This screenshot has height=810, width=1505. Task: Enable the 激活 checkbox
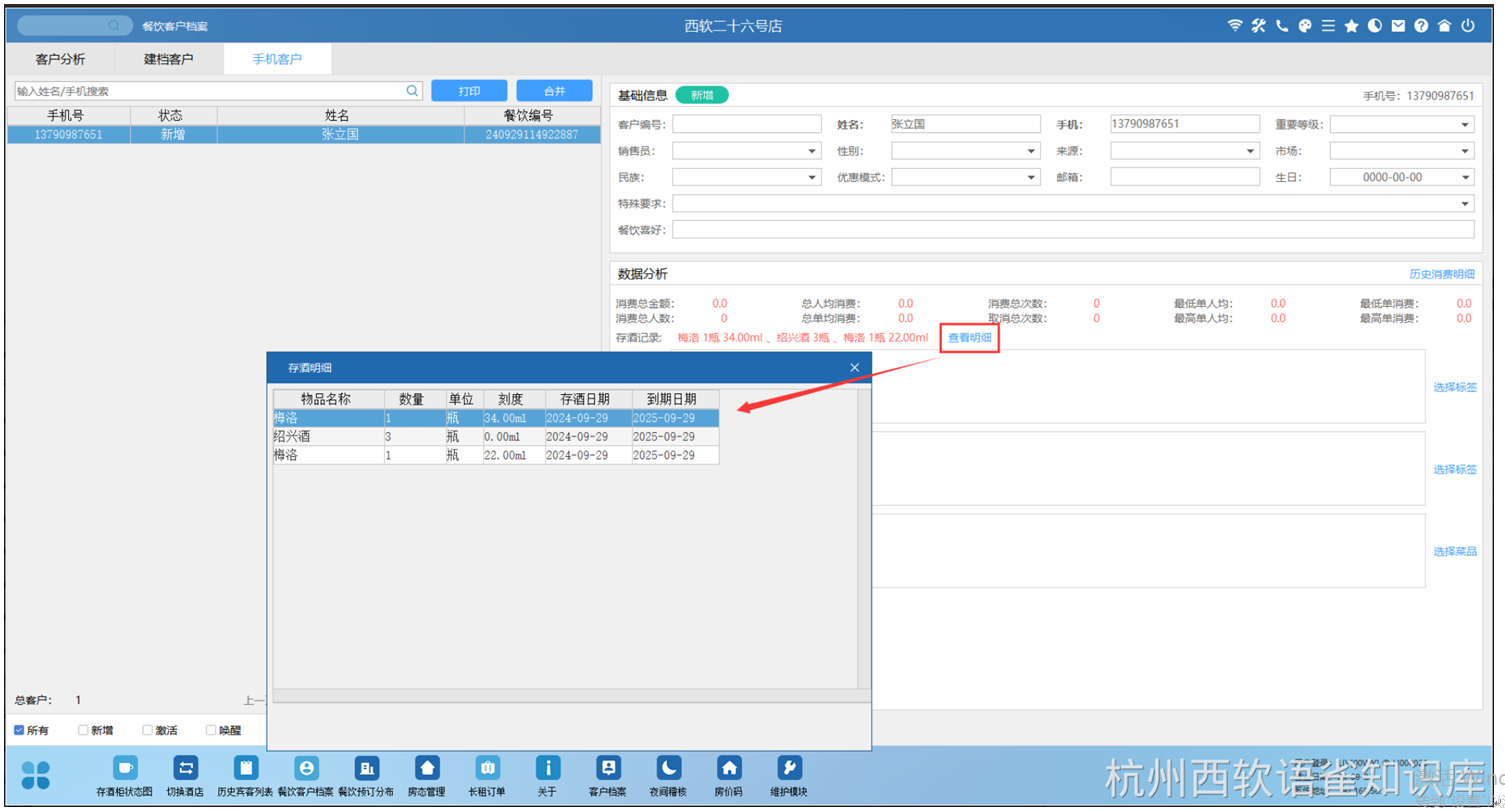click(x=147, y=730)
